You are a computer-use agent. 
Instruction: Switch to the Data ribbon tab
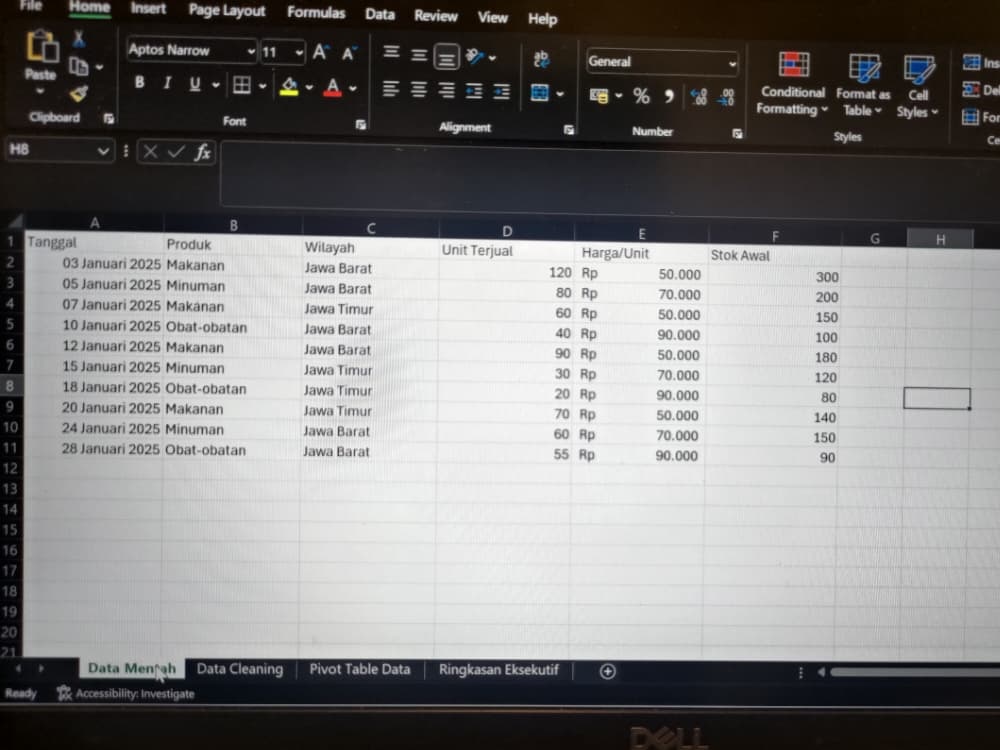379,14
